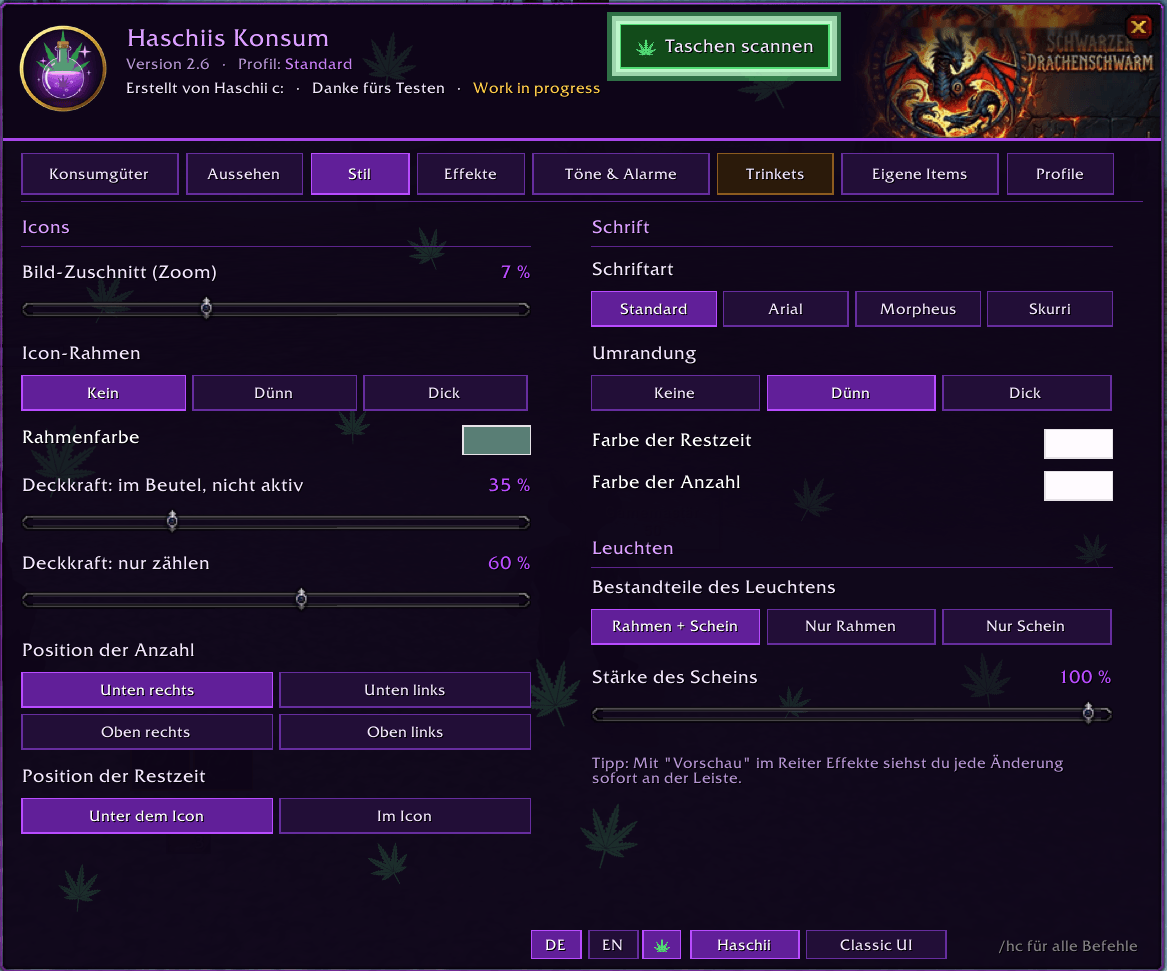The height and width of the screenshot is (971, 1167).
Task: Select Im Icon for Restzeit position
Action: click(x=405, y=816)
